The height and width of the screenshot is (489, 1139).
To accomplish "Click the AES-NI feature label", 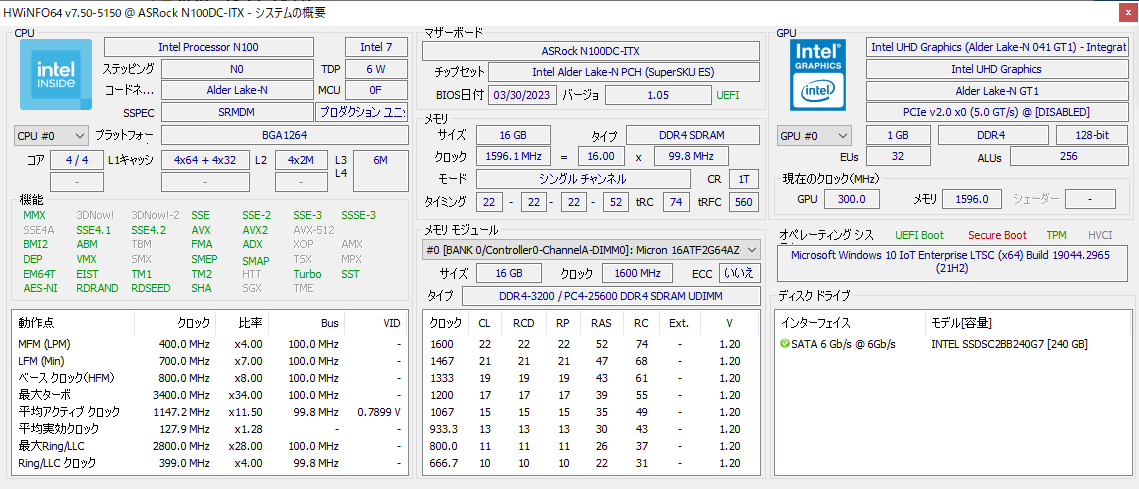I will tap(38, 288).
